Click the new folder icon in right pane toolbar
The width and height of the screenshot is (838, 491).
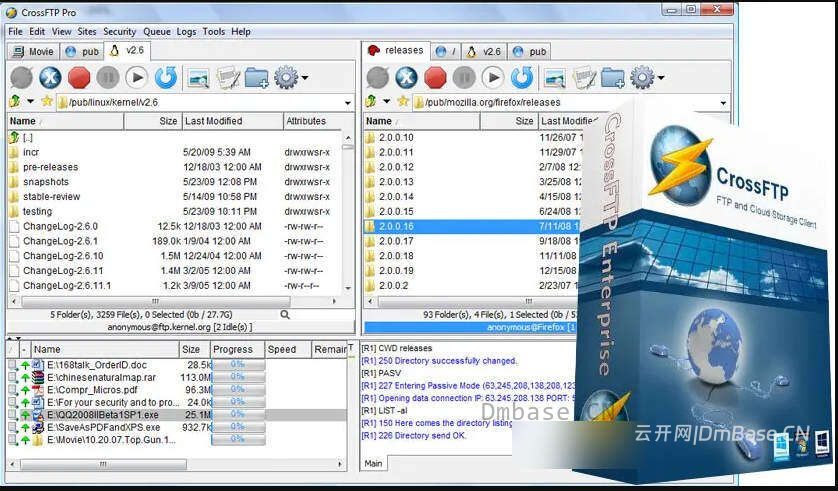(612, 79)
